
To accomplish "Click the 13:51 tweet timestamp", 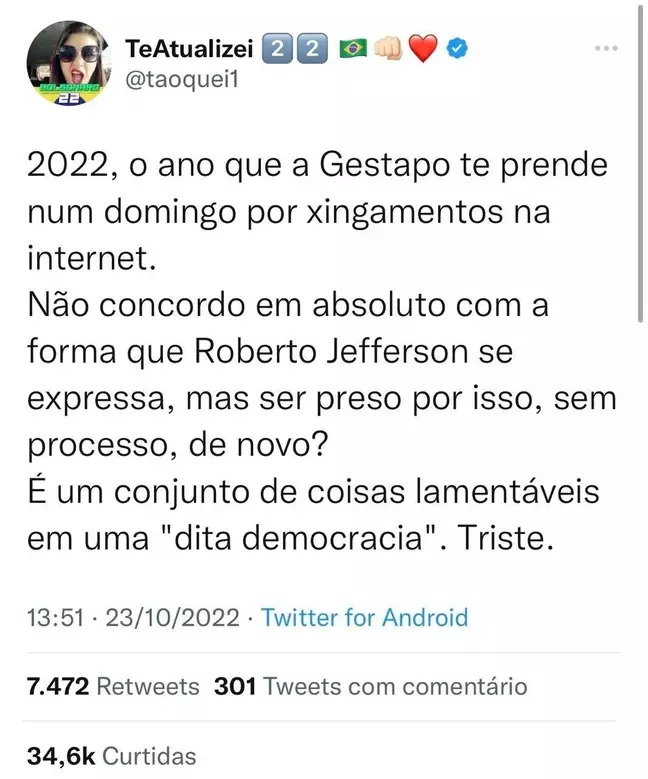I will pyautogui.click(x=53, y=617).
